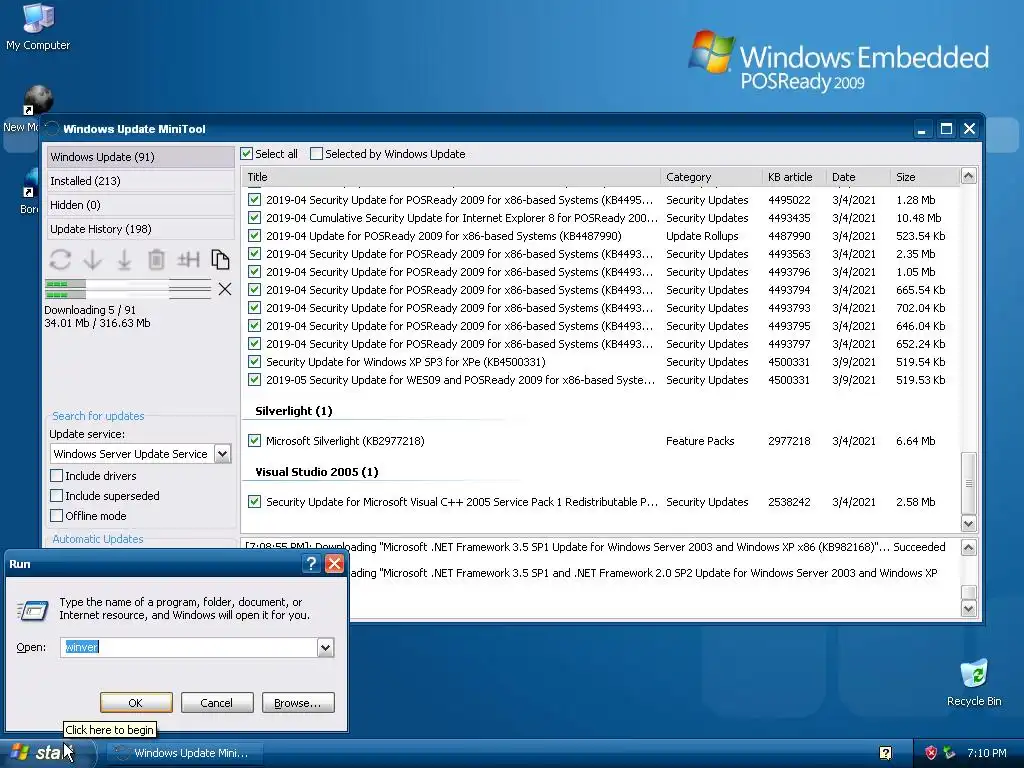This screenshot has width=1024, height=768.
Task: Click the Run program icon in the dialog
Action: (33, 610)
